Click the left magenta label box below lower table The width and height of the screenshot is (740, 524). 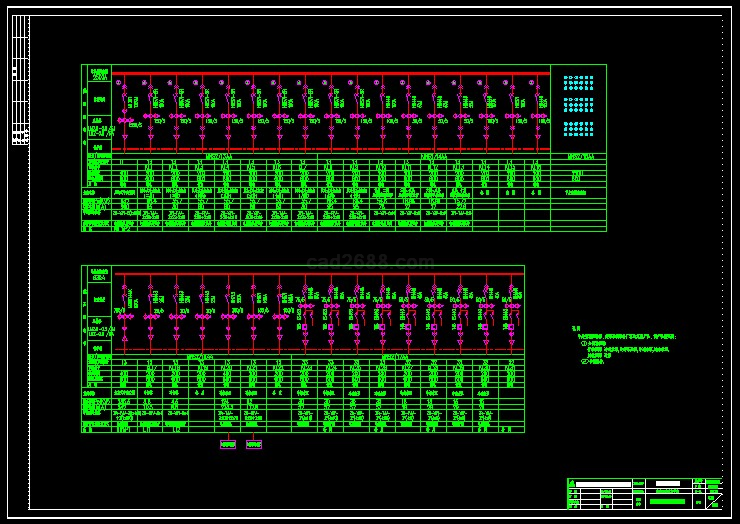tap(228, 444)
